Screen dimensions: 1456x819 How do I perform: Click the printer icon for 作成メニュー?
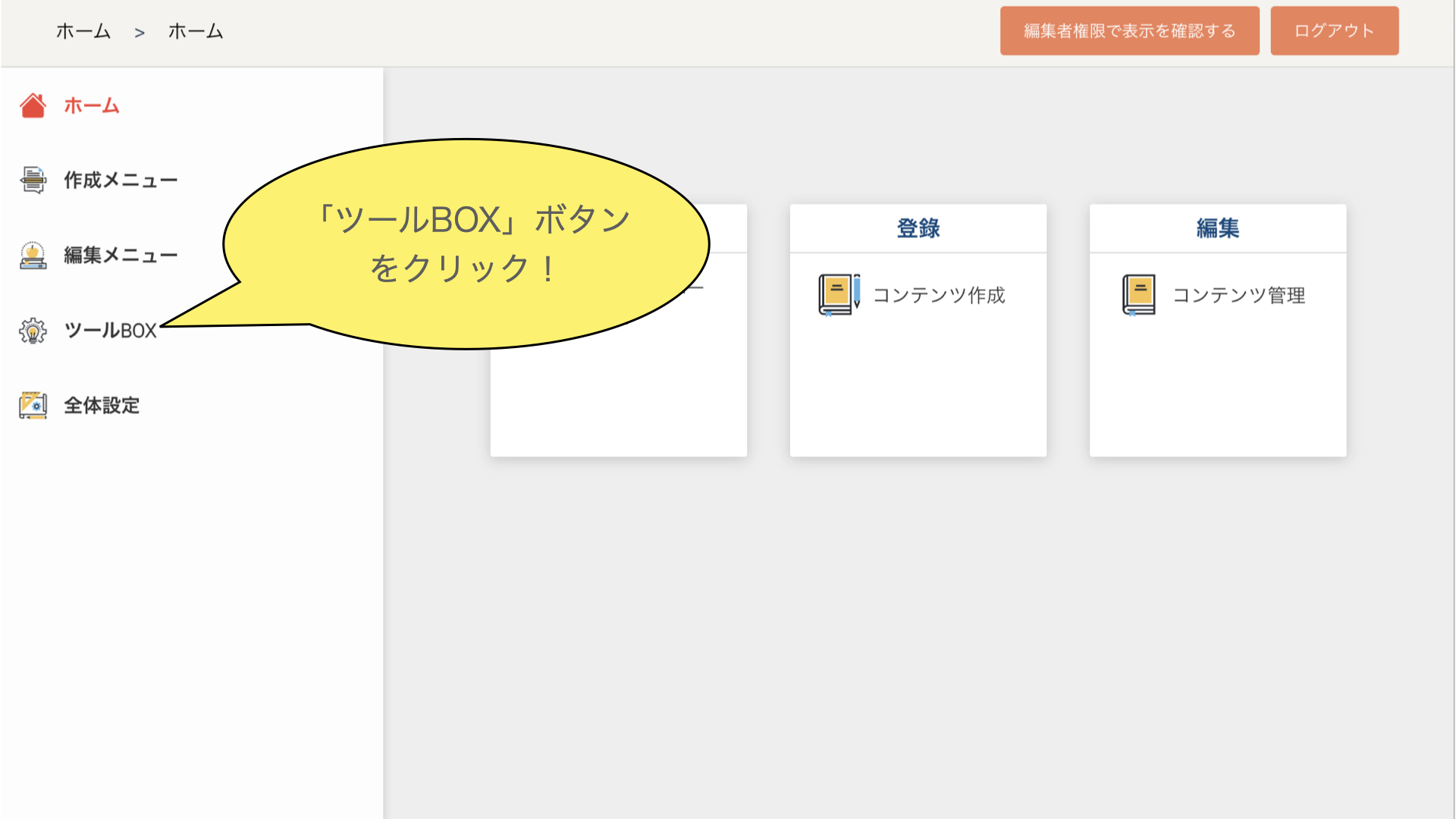click(x=33, y=180)
